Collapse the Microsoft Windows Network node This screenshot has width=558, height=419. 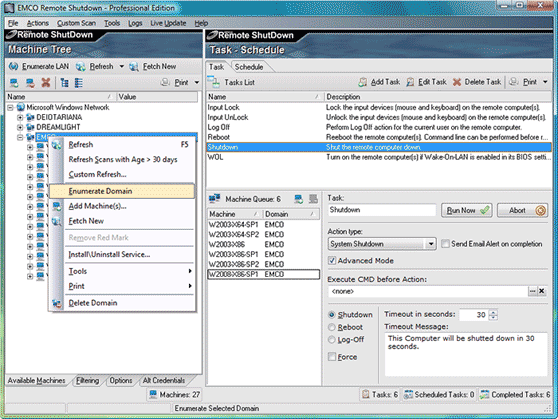[x=11, y=108]
